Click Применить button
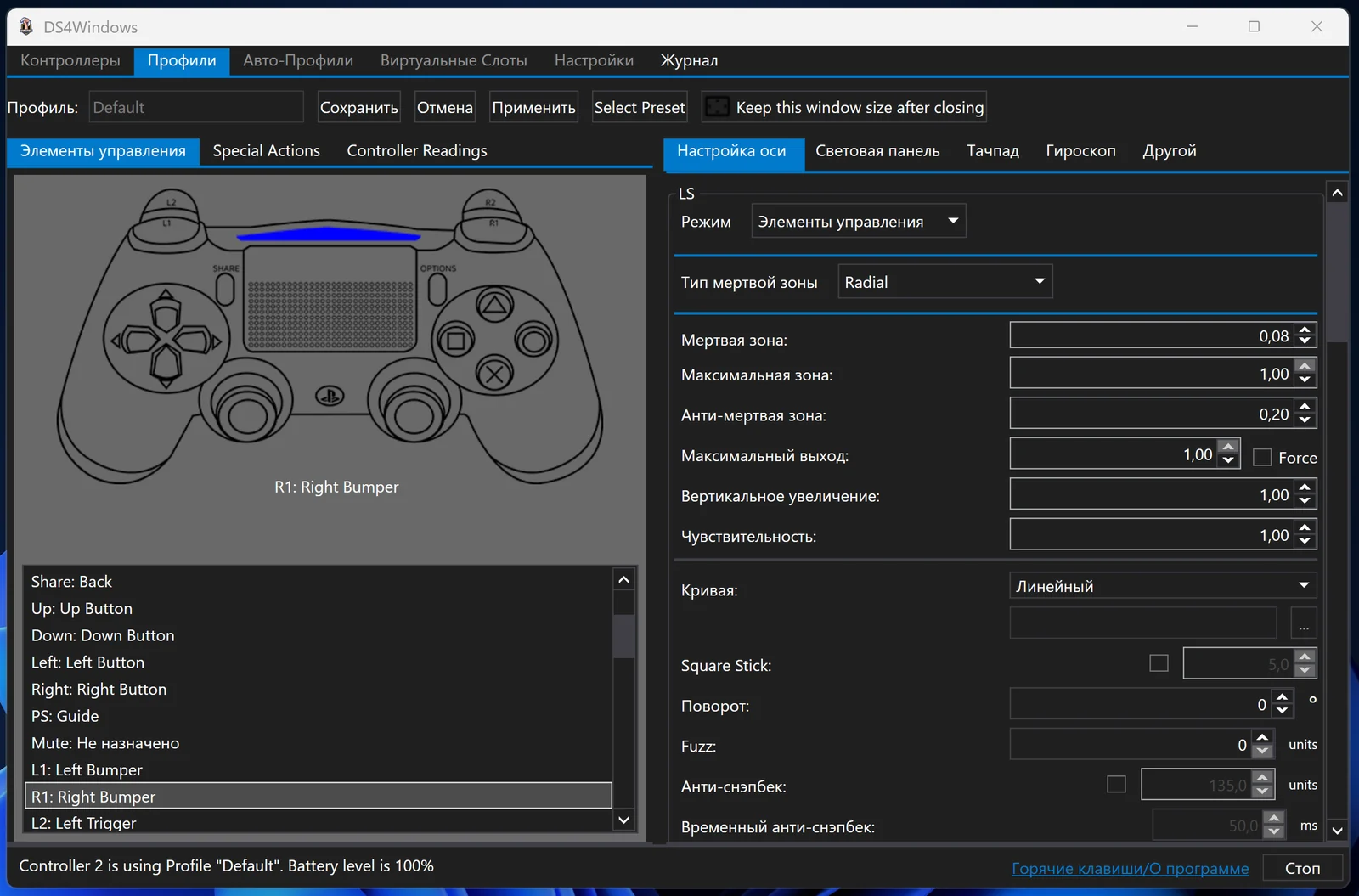 tap(533, 107)
